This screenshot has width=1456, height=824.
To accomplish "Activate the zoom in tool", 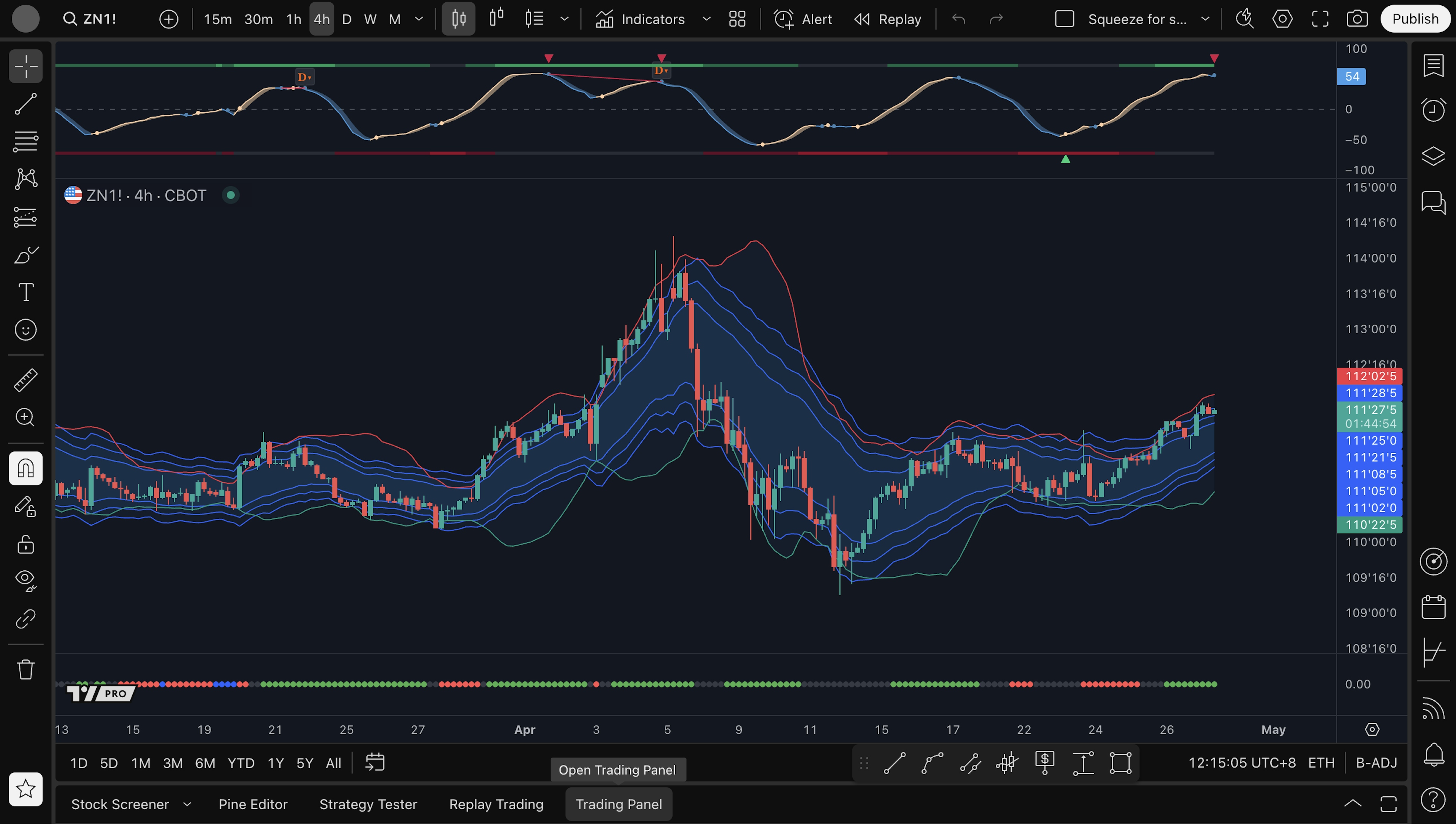I will [25, 417].
